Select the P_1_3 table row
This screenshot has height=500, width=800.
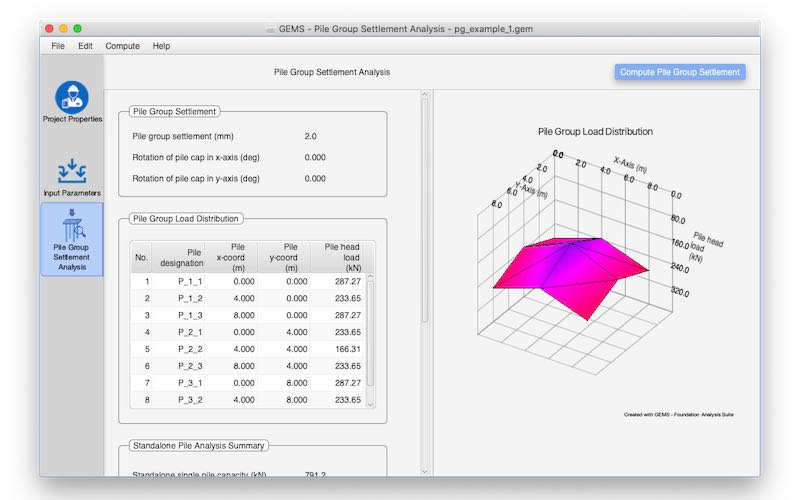point(248,315)
